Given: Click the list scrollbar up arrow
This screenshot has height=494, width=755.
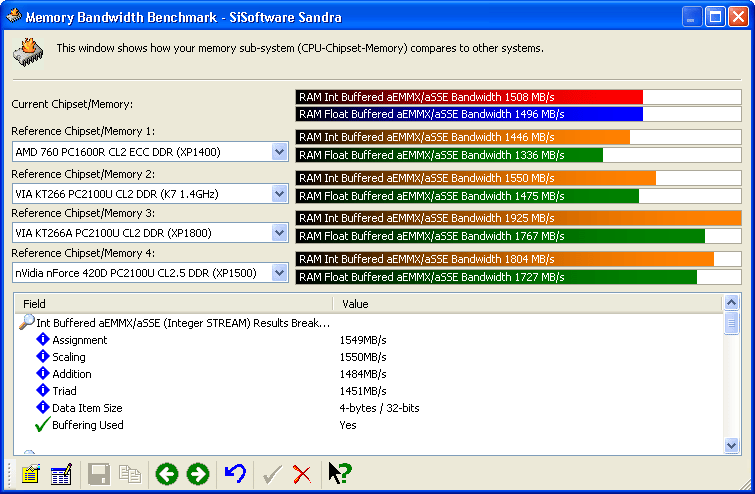Looking at the screenshot, I should tap(731, 302).
